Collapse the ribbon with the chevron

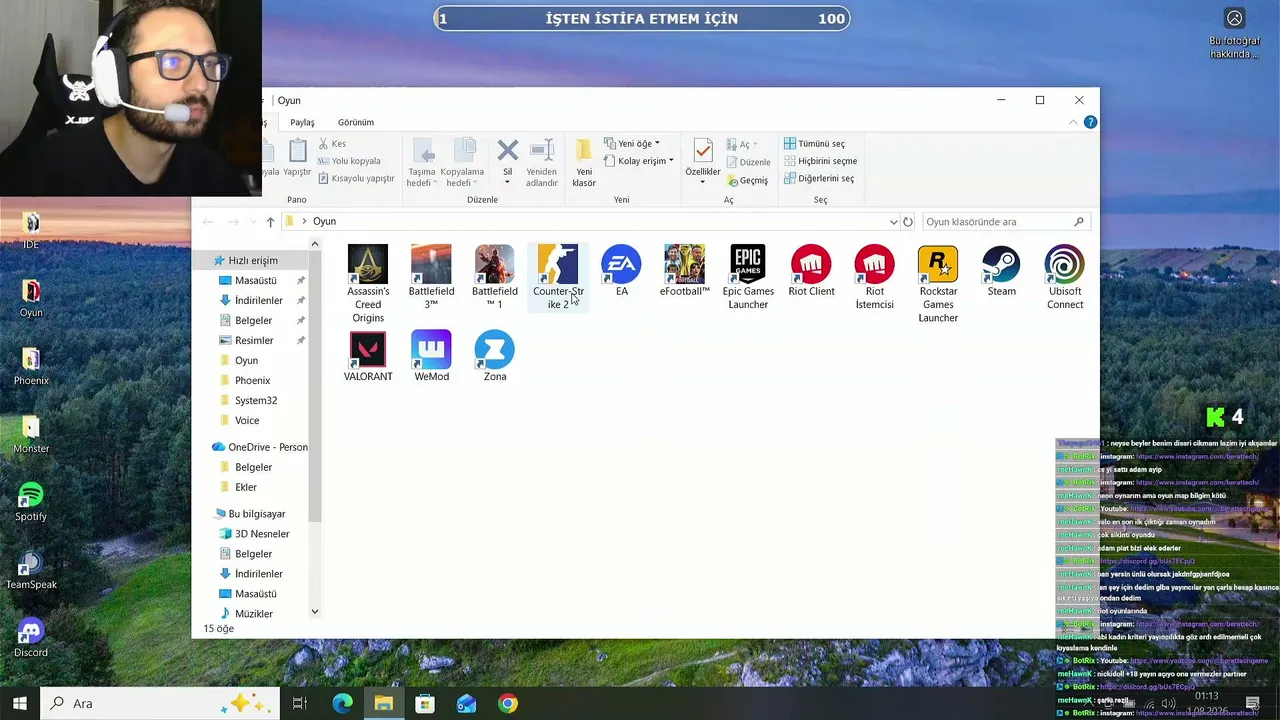pos(1073,122)
